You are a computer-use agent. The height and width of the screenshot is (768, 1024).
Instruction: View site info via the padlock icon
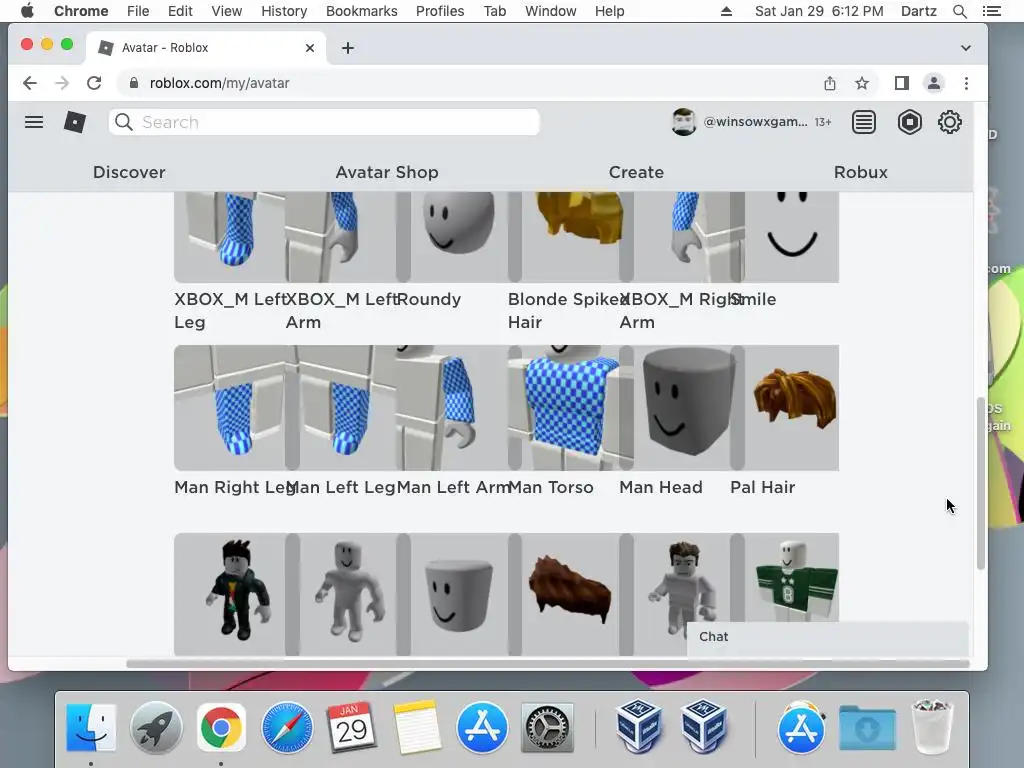(134, 83)
